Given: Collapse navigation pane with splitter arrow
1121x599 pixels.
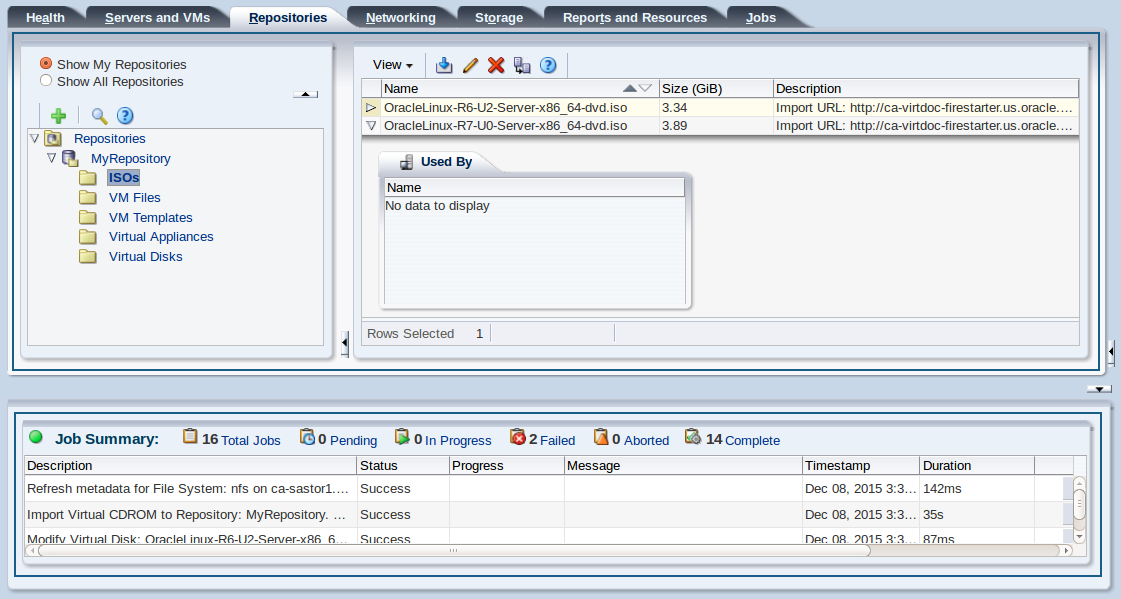Looking at the screenshot, I should click(345, 343).
